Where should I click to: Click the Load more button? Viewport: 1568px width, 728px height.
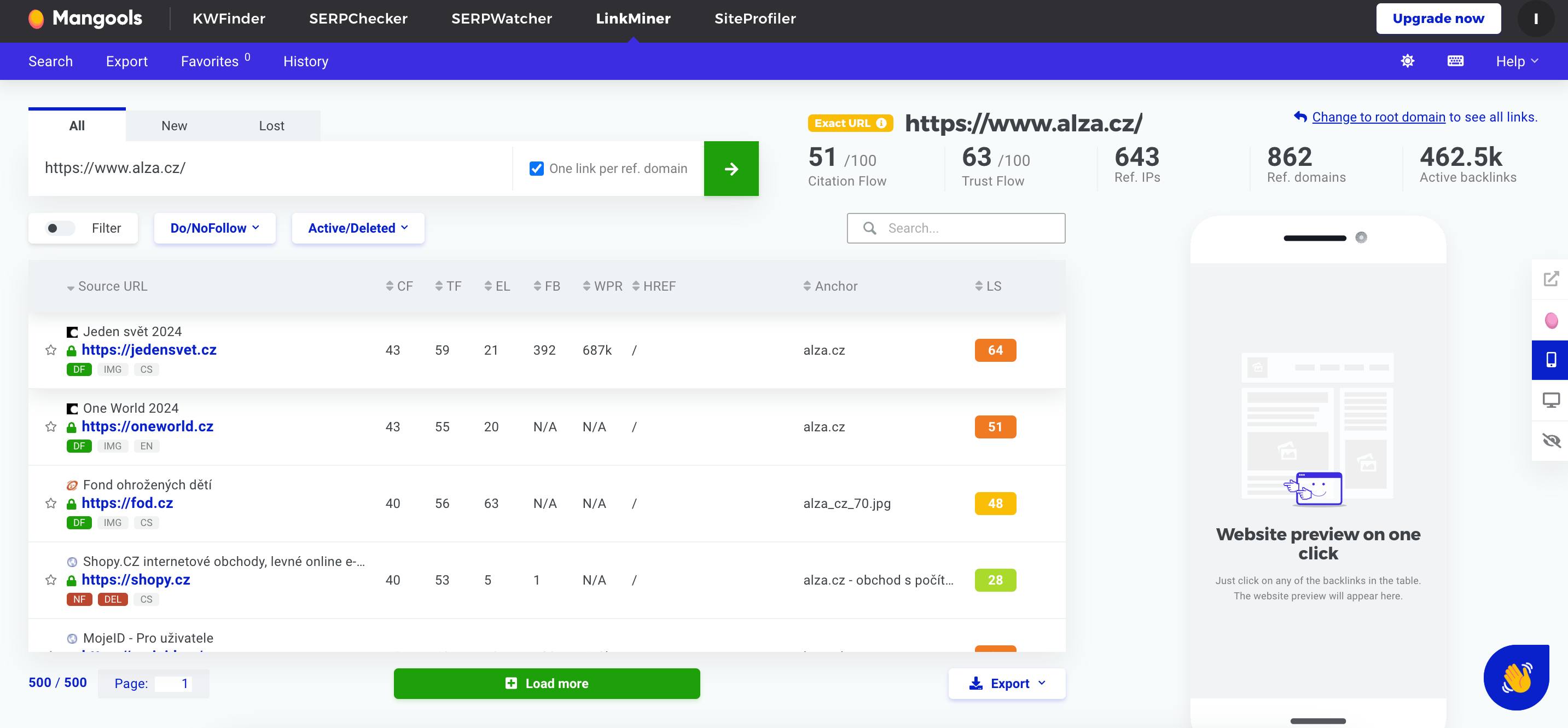[547, 684]
